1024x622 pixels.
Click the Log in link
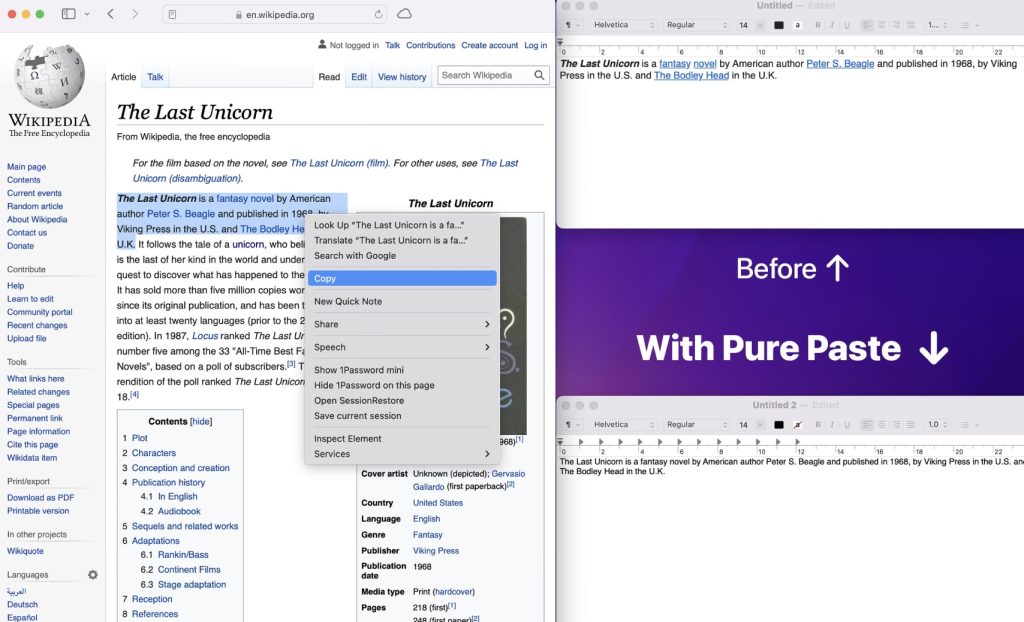click(x=535, y=45)
